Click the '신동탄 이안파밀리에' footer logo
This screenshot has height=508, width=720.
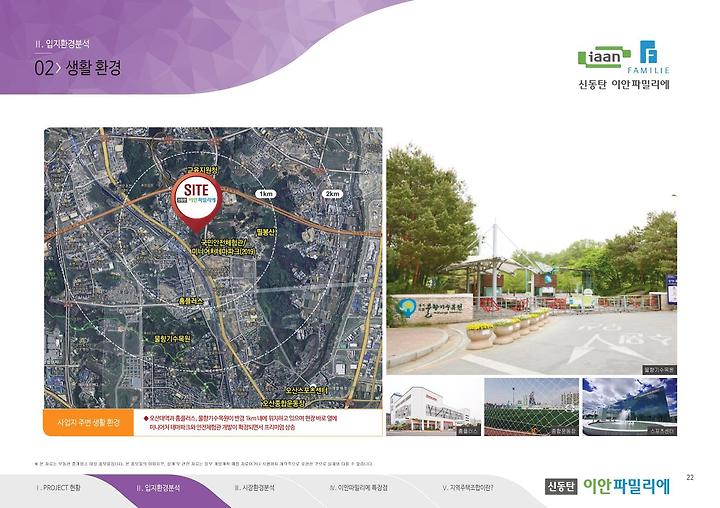click(x=608, y=486)
